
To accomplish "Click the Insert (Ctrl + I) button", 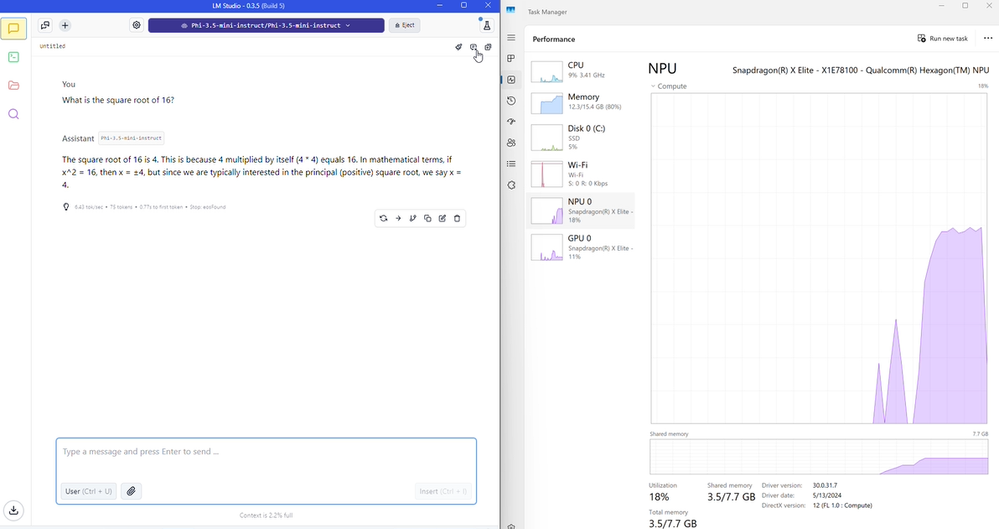I will click(x=443, y=491).
